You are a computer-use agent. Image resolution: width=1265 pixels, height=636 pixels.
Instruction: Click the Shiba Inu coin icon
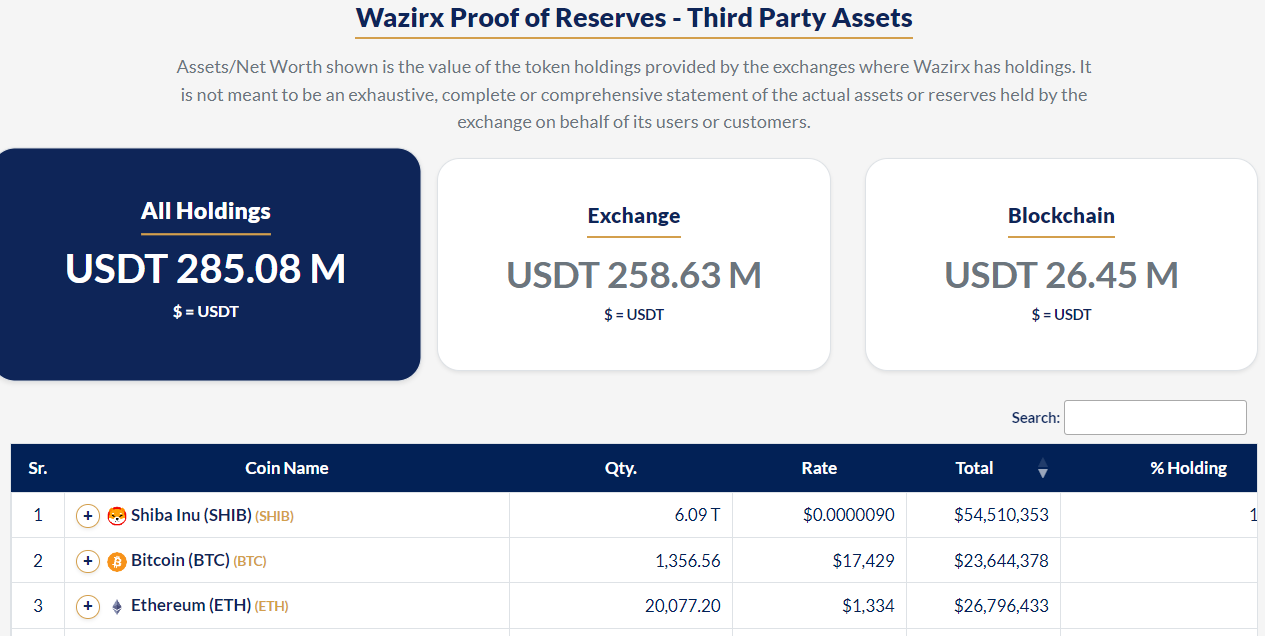117,516
